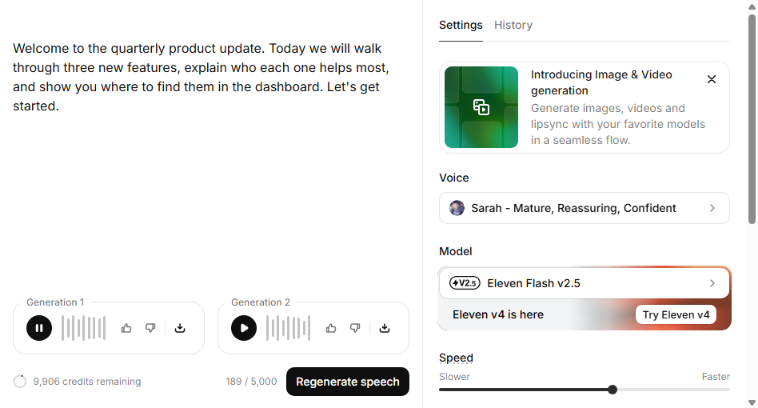Download Generation 1 audio

180,328
